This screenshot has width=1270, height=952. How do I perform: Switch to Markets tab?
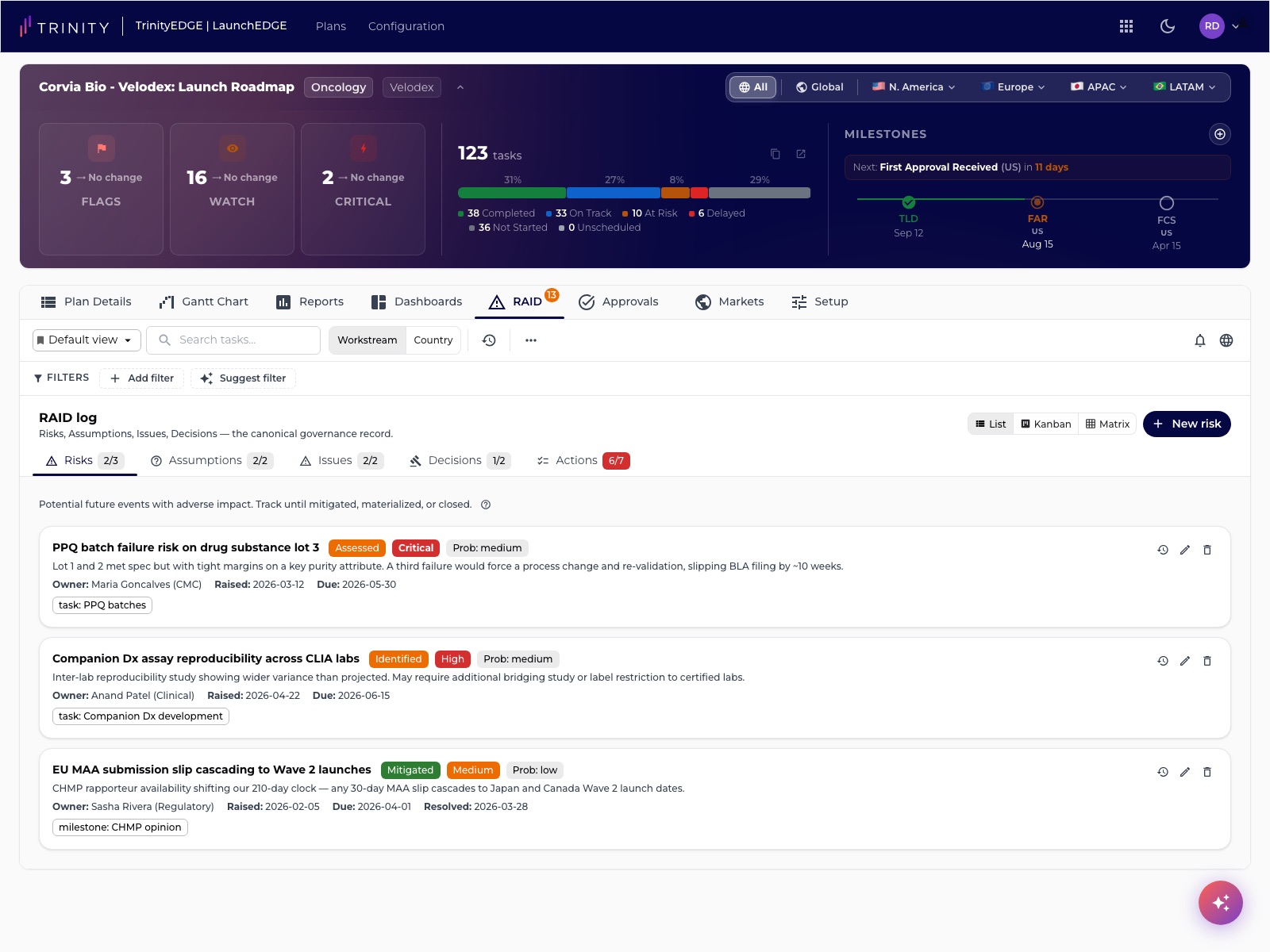pyautogui.click(x=729, y=301)
